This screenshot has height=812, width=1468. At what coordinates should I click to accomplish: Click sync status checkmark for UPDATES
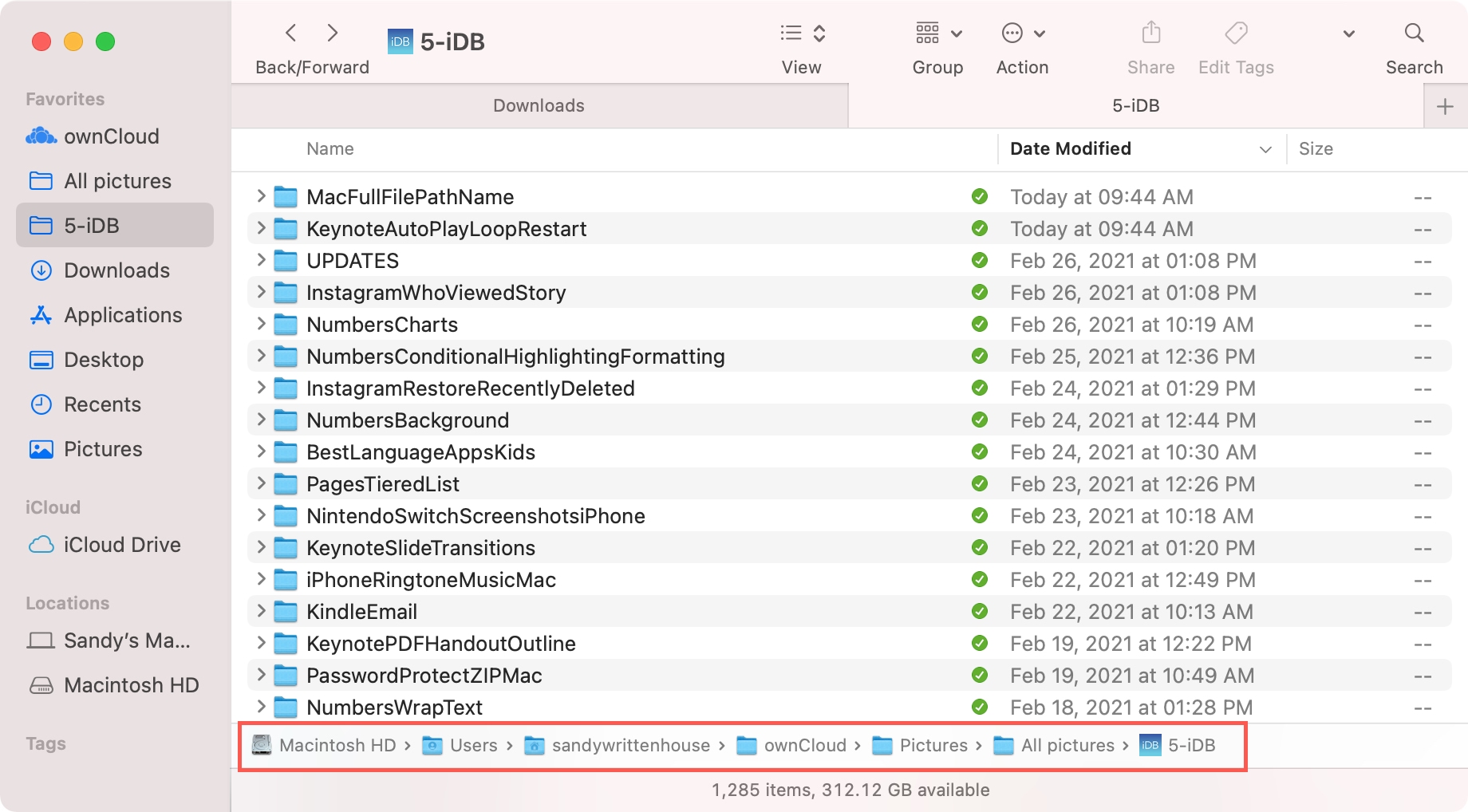980,260
